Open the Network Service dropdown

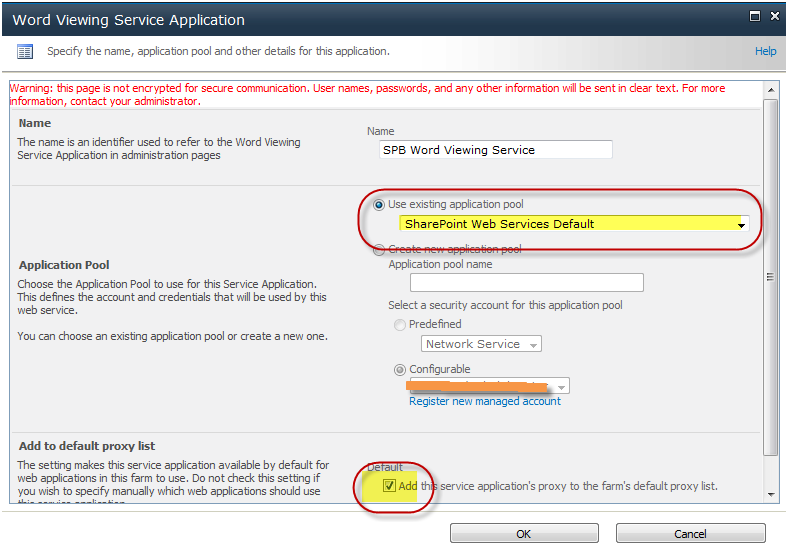[481, 344]
